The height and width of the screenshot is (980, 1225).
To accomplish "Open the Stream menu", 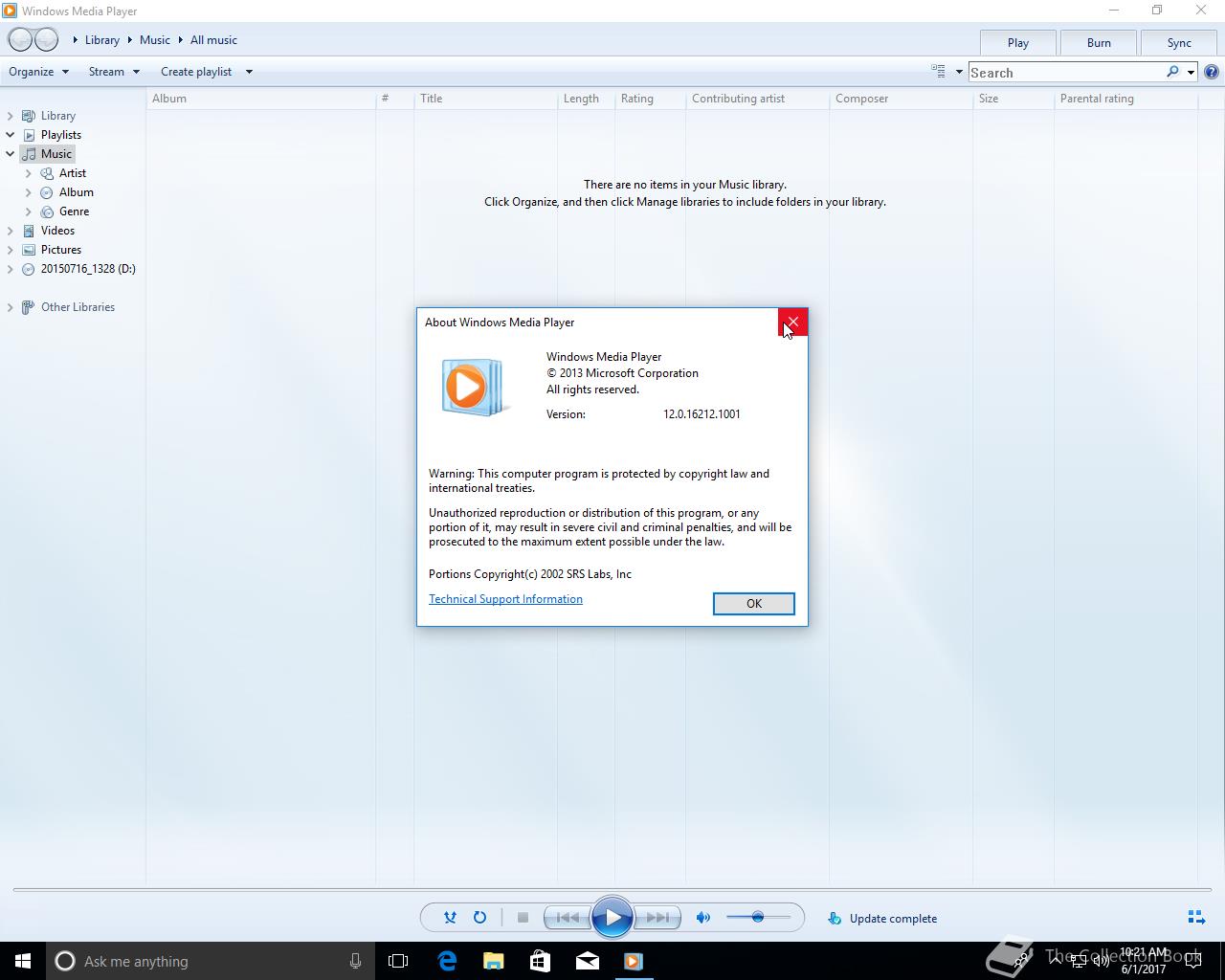I will [x=114, y=72].
